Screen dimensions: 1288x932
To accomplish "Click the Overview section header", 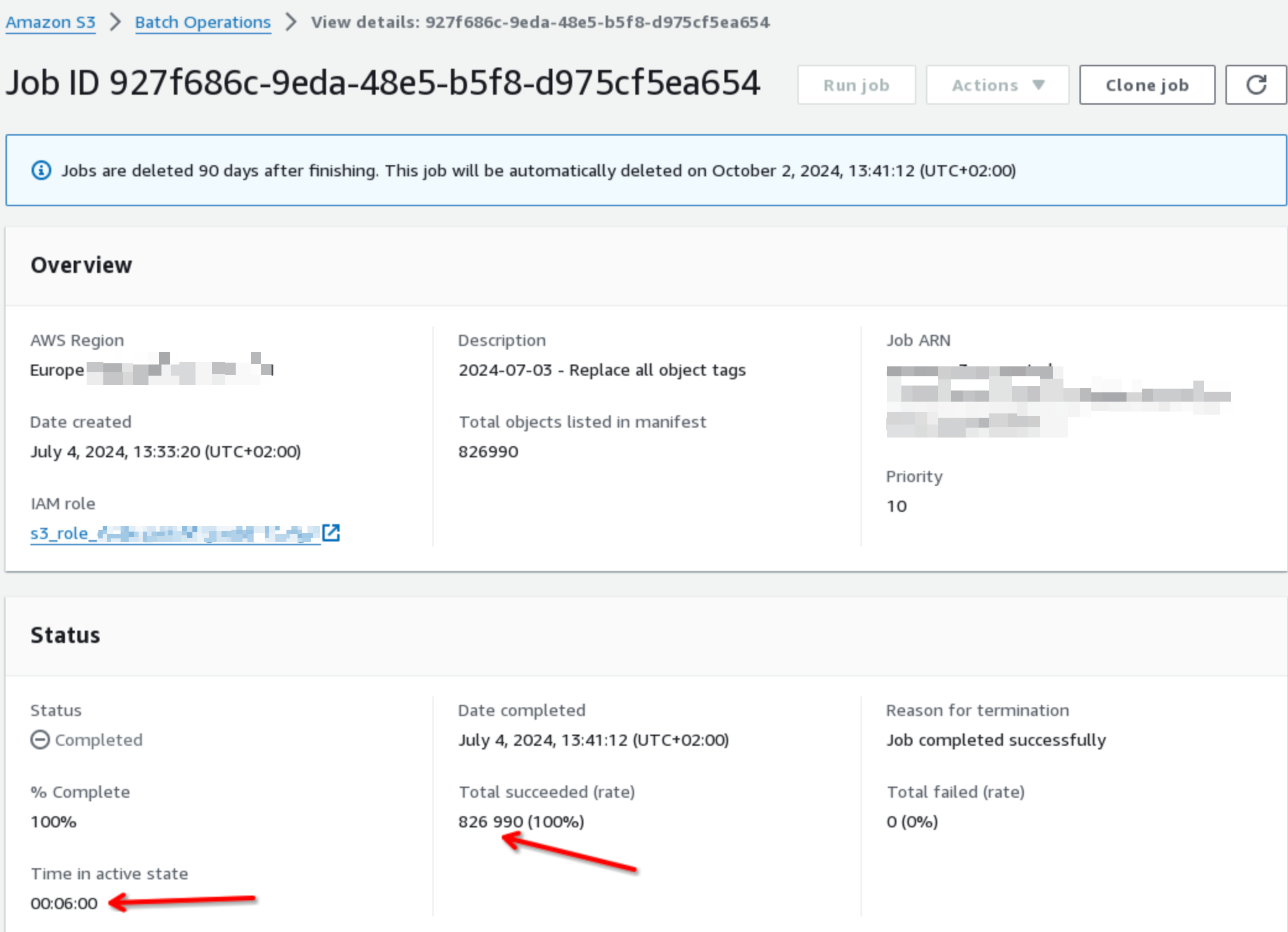I will (81, 265).
